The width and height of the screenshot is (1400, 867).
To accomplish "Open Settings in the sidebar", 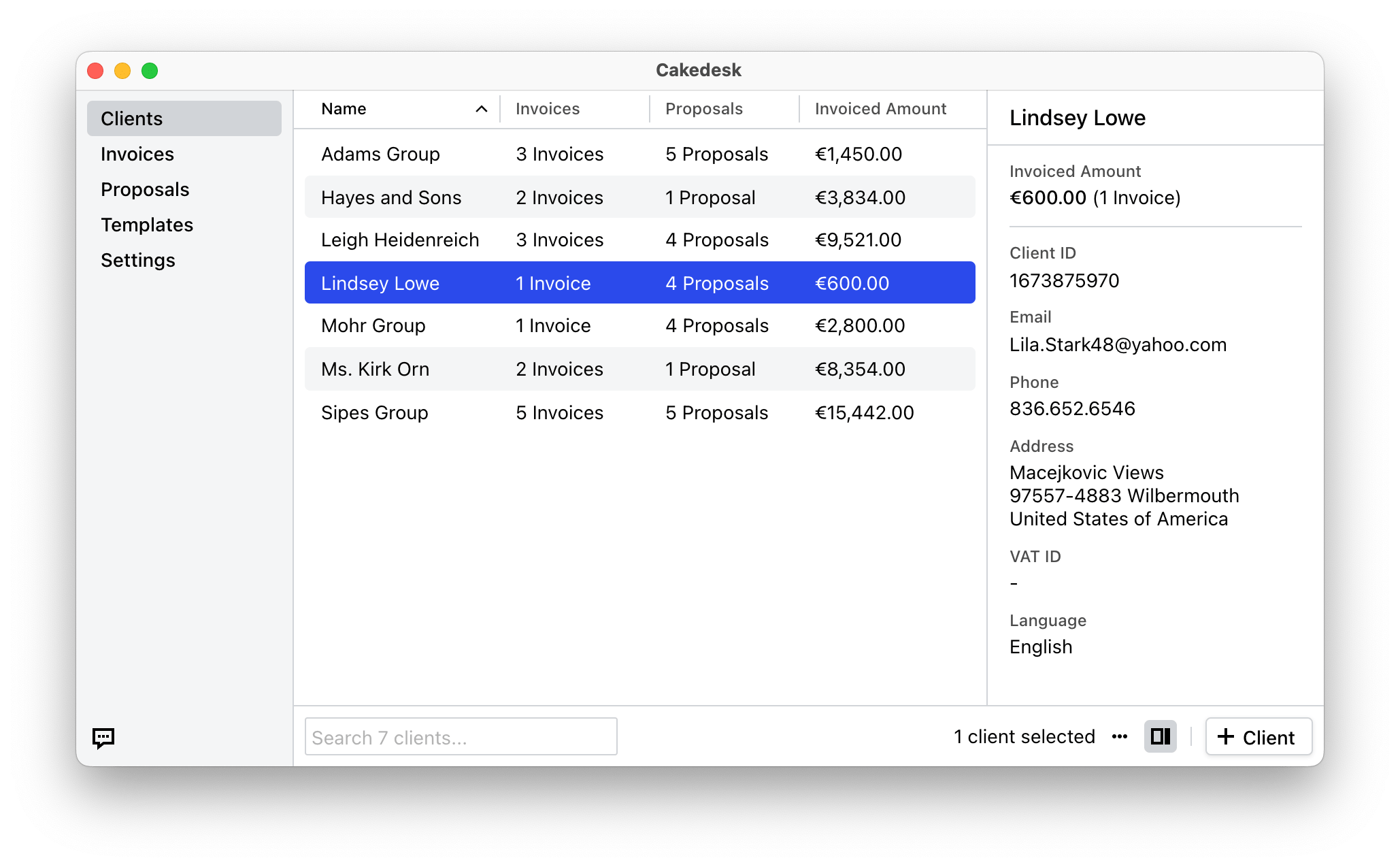I will [x=138, y=261].
